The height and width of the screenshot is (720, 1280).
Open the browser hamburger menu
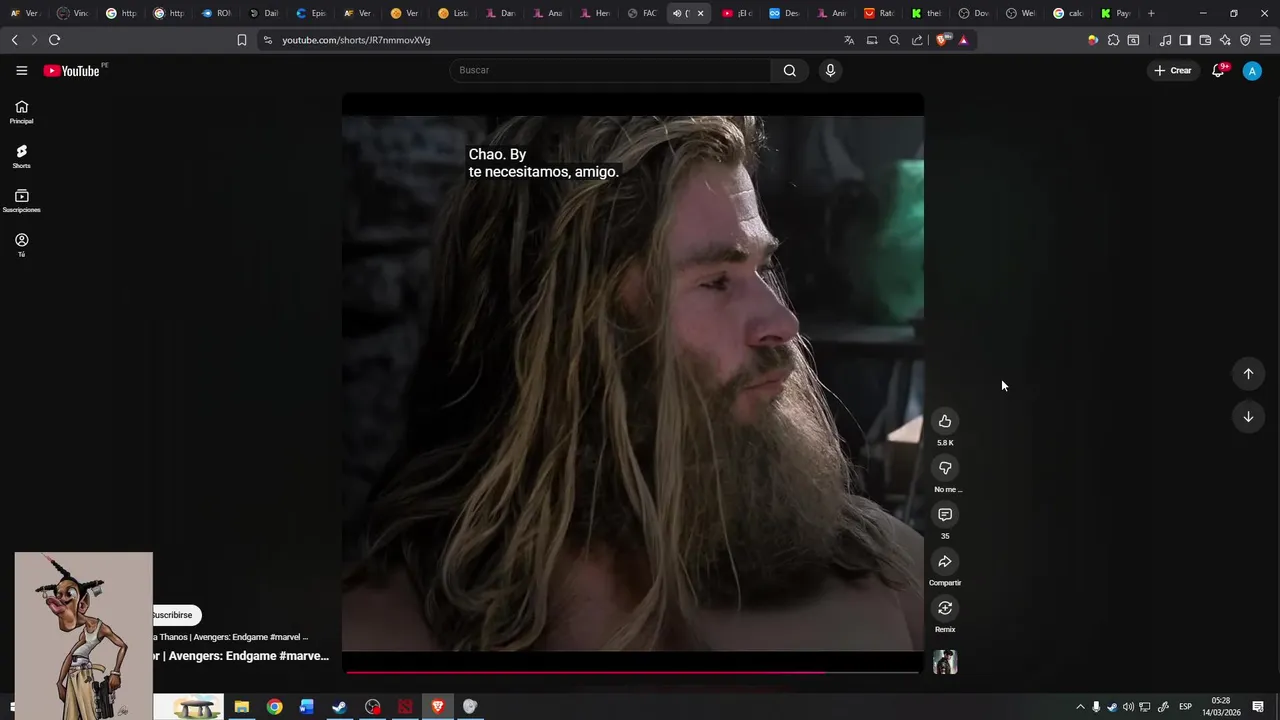(x=1266, y=40)
